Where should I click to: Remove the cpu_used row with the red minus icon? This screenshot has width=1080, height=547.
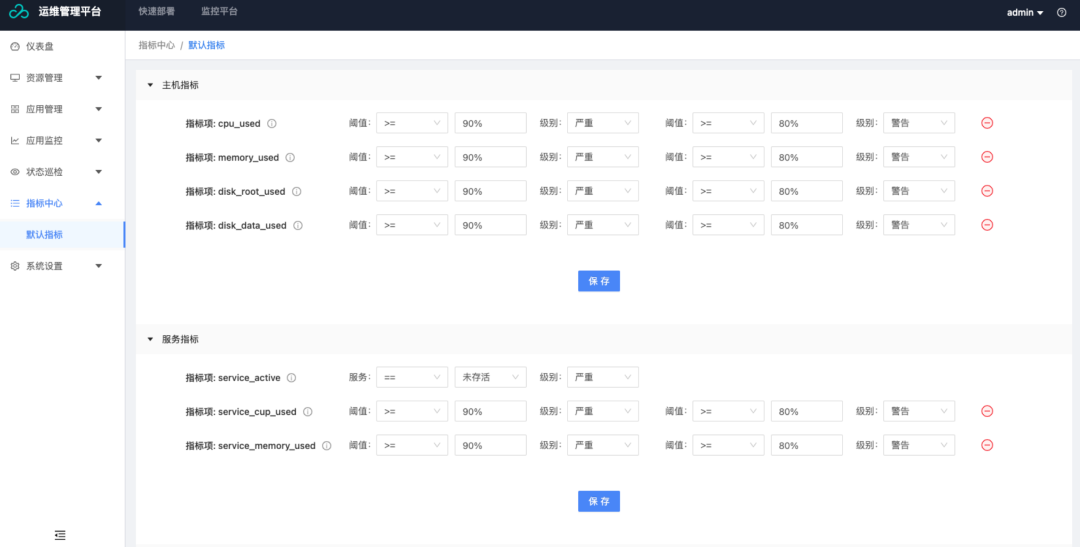click(987, 123)
